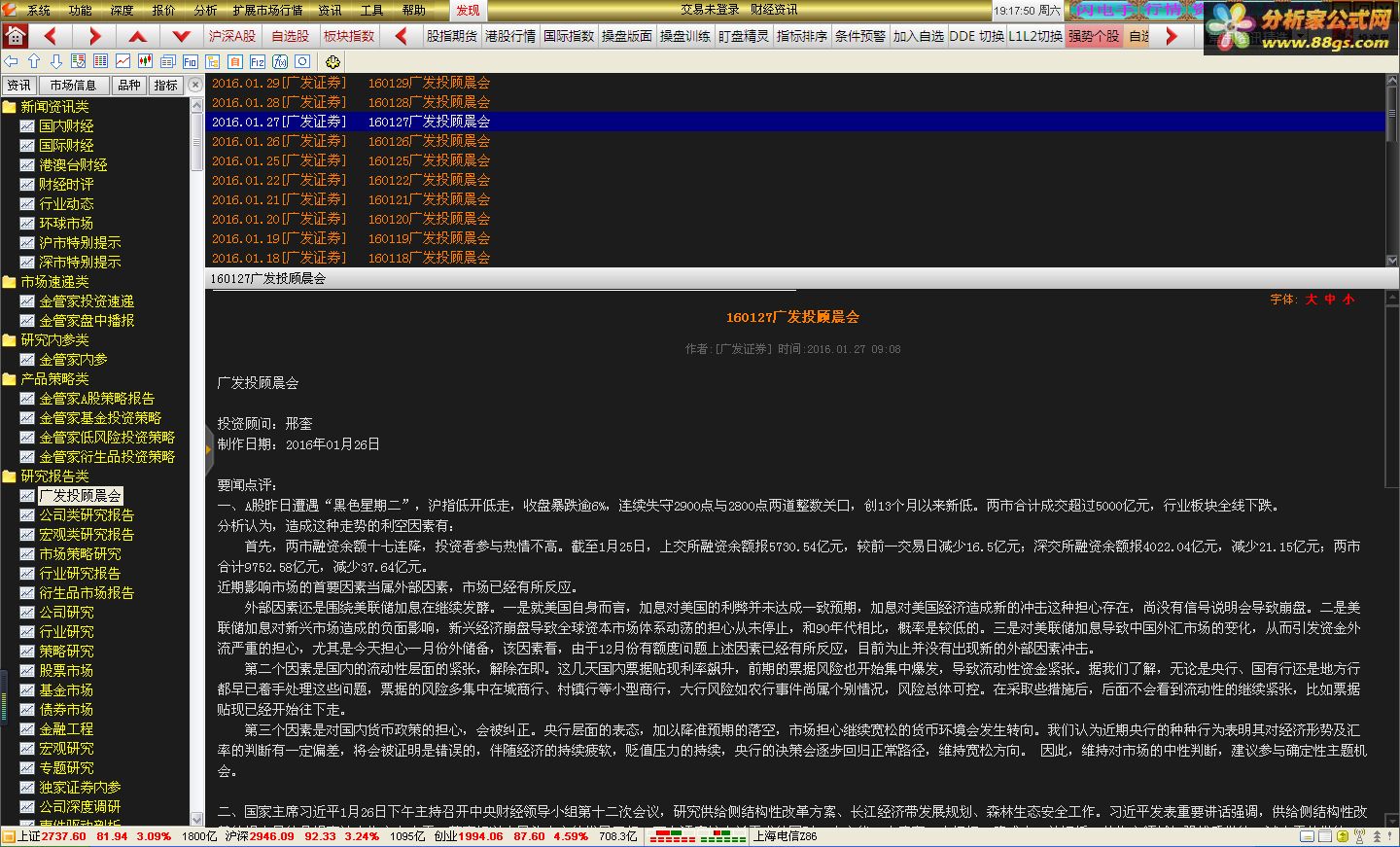Click the 股指期货 toolbar button
Screen dimensions: 1400x847
click(x=452, y=36)
